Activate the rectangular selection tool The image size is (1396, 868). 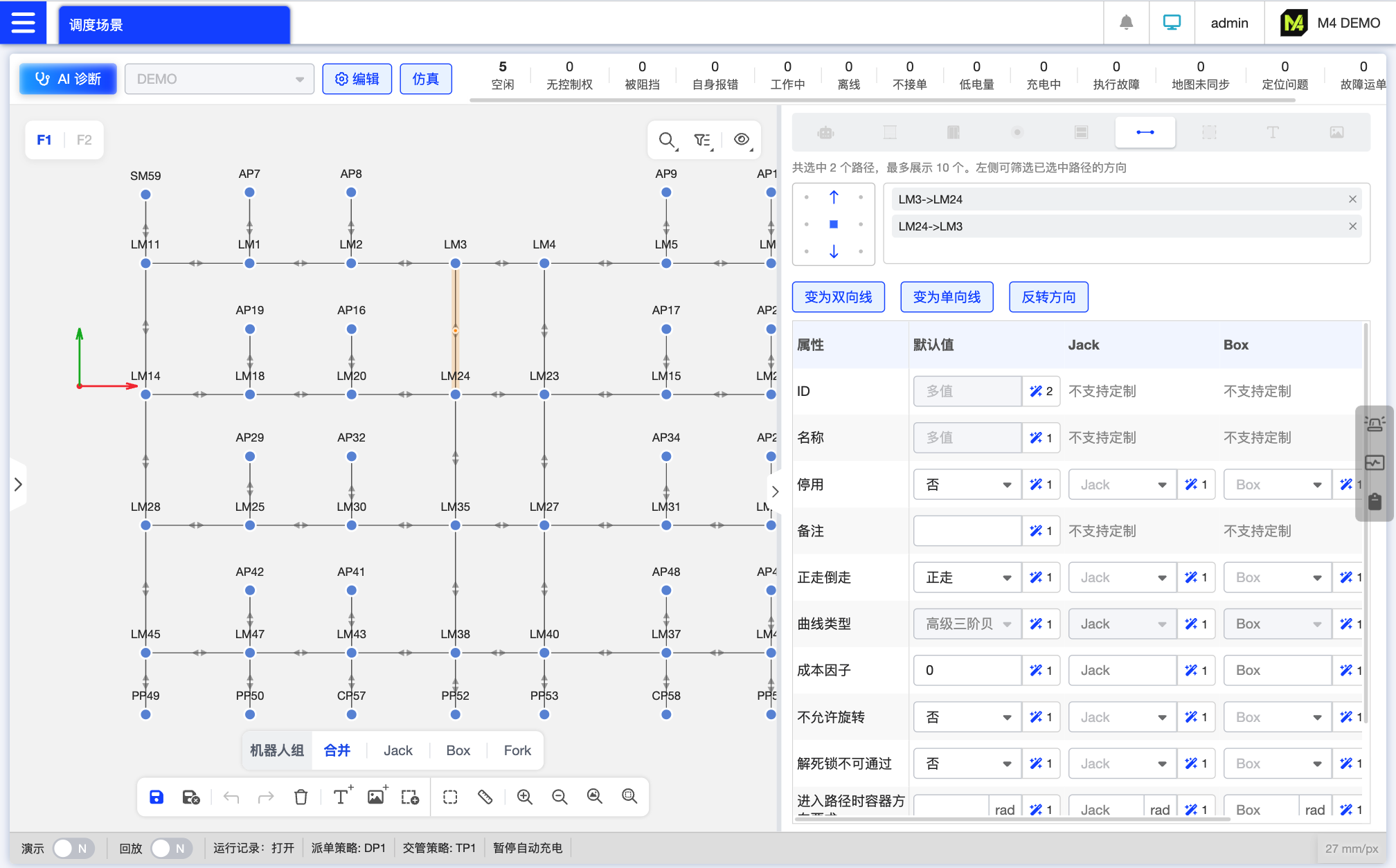coord(450,797)
